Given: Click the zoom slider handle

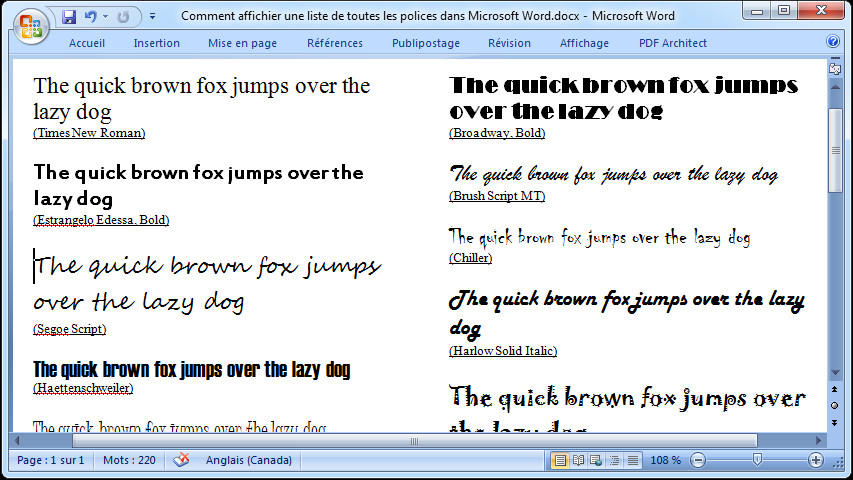Looking at the screenshot, I should tap(757, 460).
